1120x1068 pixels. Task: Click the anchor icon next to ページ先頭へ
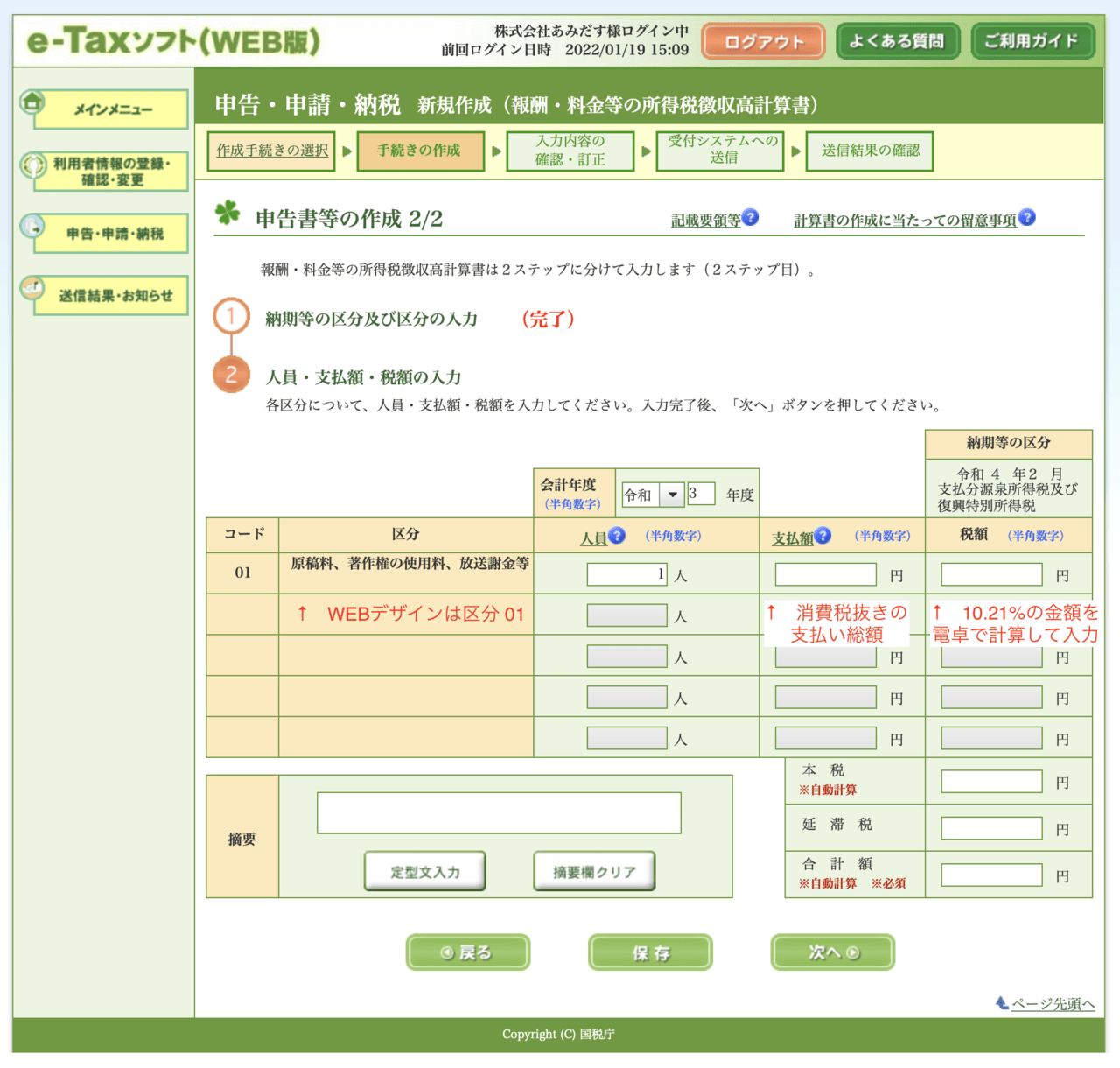tap(1000, 1003)
